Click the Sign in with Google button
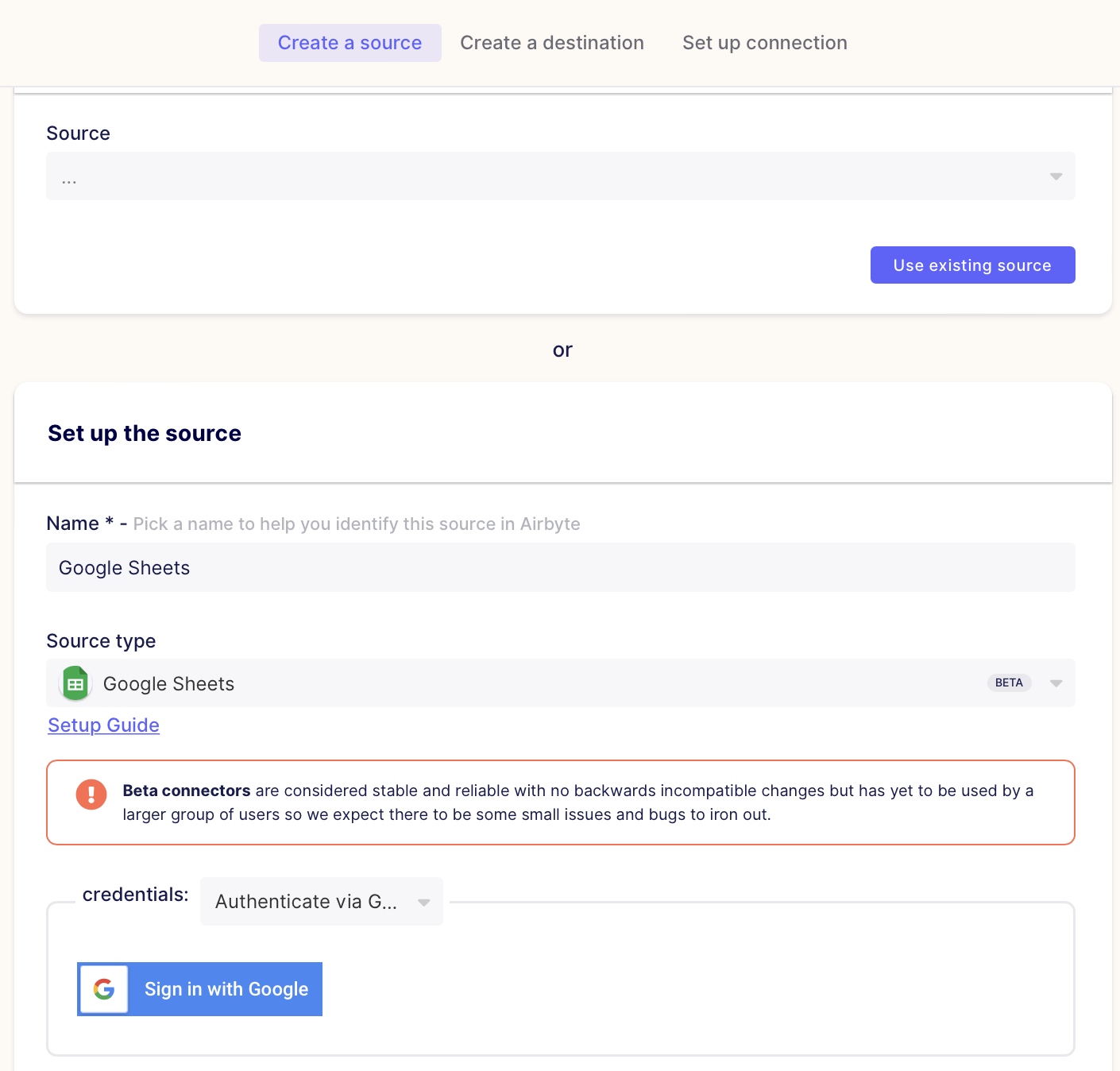Viewport: 1120px width, 1071px height. click(x=199, y=989)
